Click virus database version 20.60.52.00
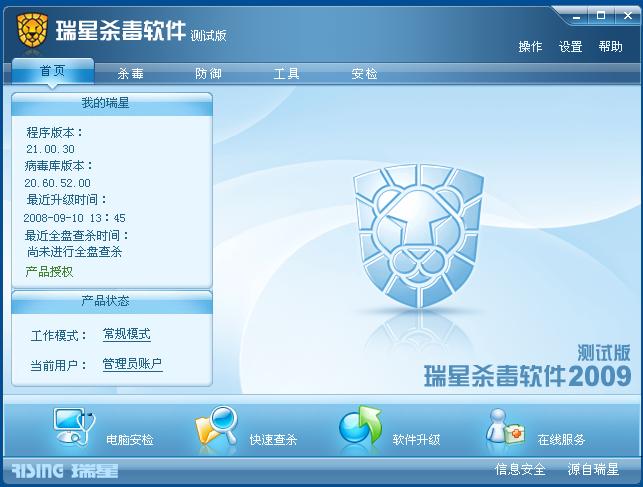 click(x=57, y=183)
